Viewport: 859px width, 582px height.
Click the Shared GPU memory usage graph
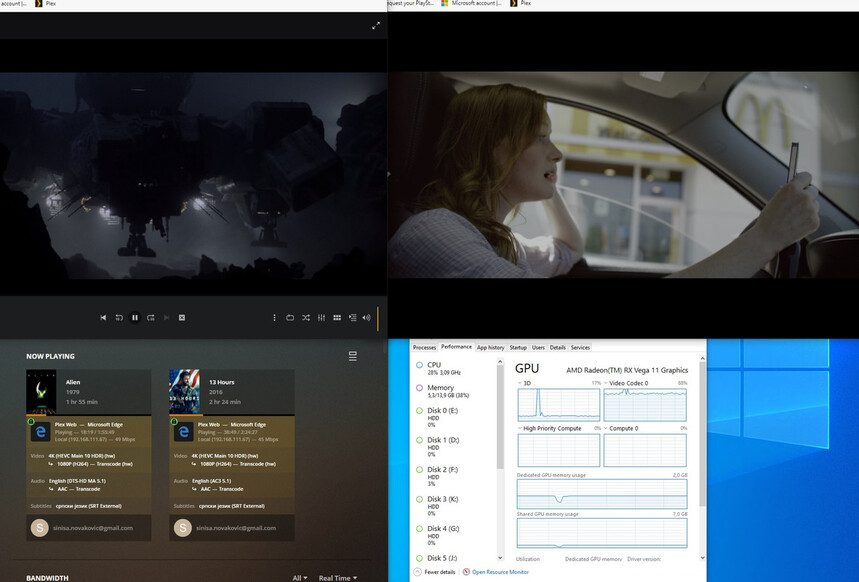tap(602, 533)
